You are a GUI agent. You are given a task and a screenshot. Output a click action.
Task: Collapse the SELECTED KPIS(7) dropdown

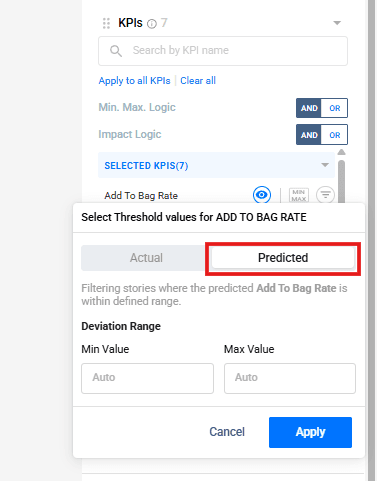[325, 165]
